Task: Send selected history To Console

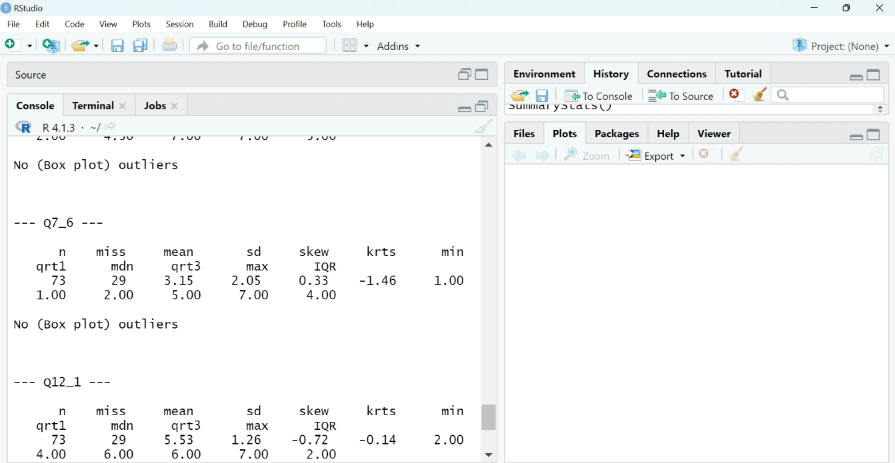Action: [x=599, y=96]
